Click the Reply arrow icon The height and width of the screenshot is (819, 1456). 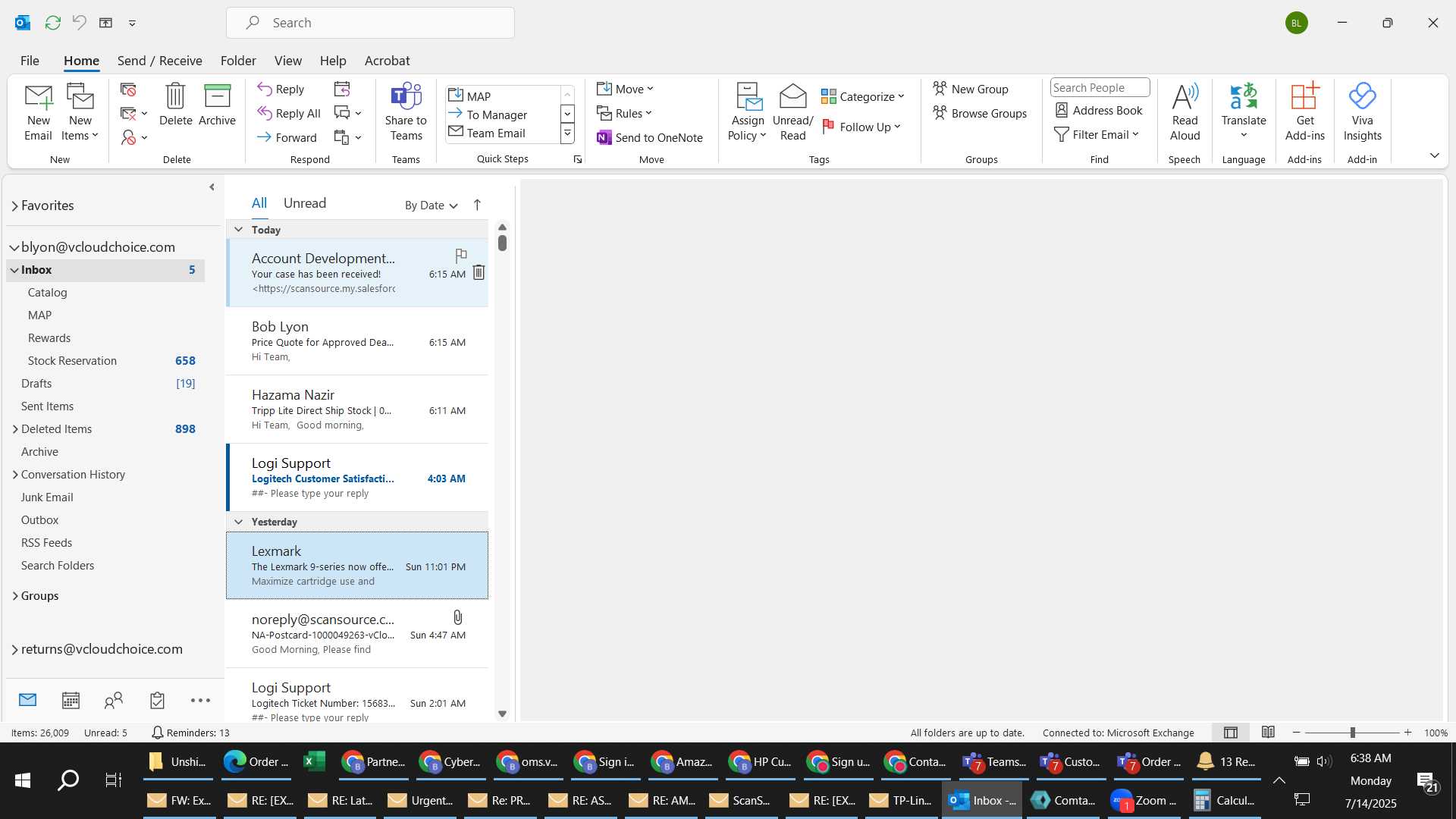[265, 89]
